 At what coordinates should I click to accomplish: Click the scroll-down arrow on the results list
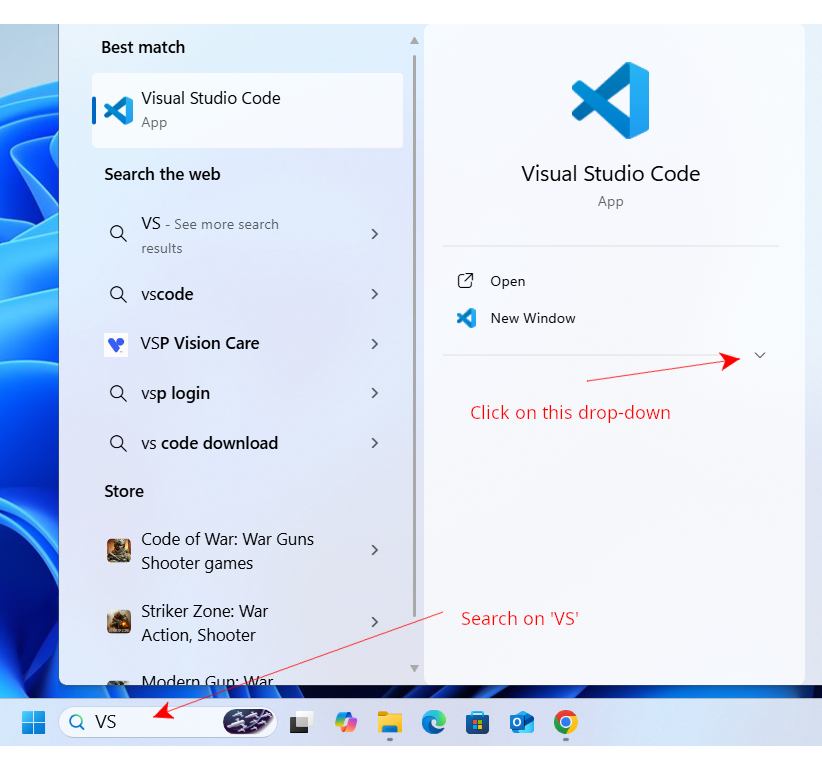click(413, 668)
